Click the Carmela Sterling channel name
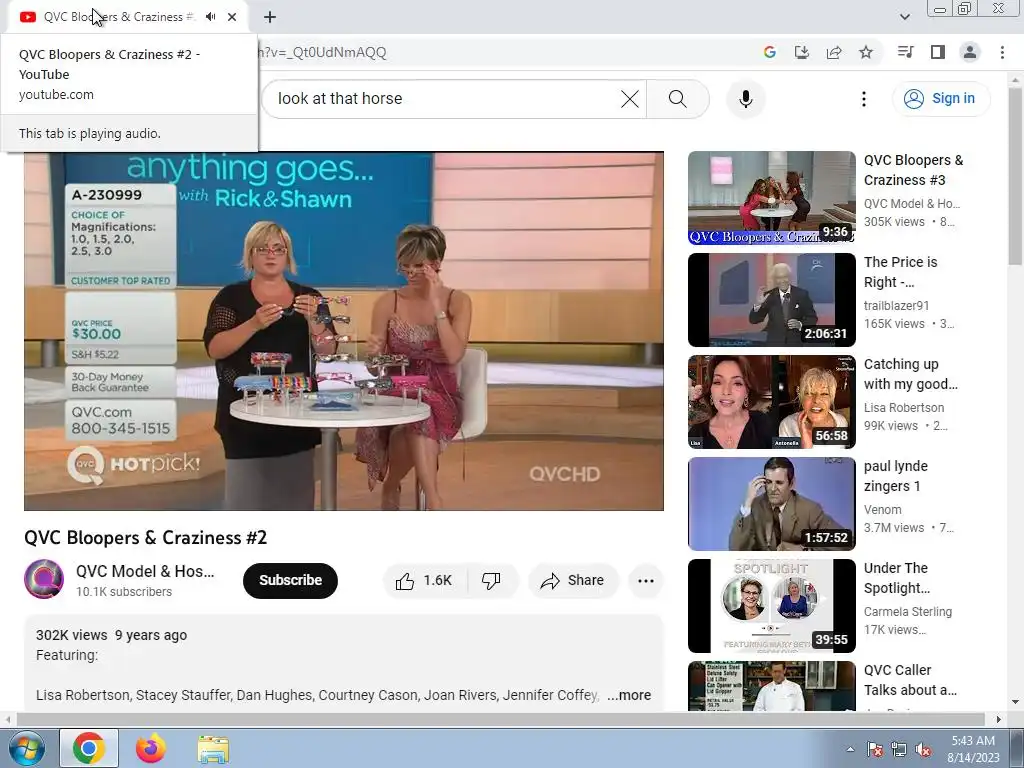 [x=908, y=611]
